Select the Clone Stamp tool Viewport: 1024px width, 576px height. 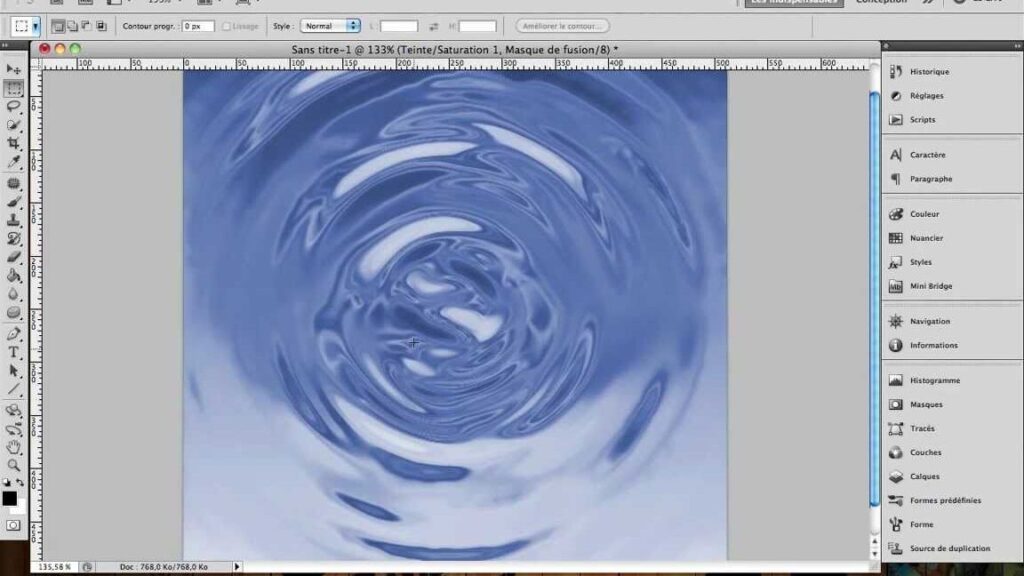13,220
